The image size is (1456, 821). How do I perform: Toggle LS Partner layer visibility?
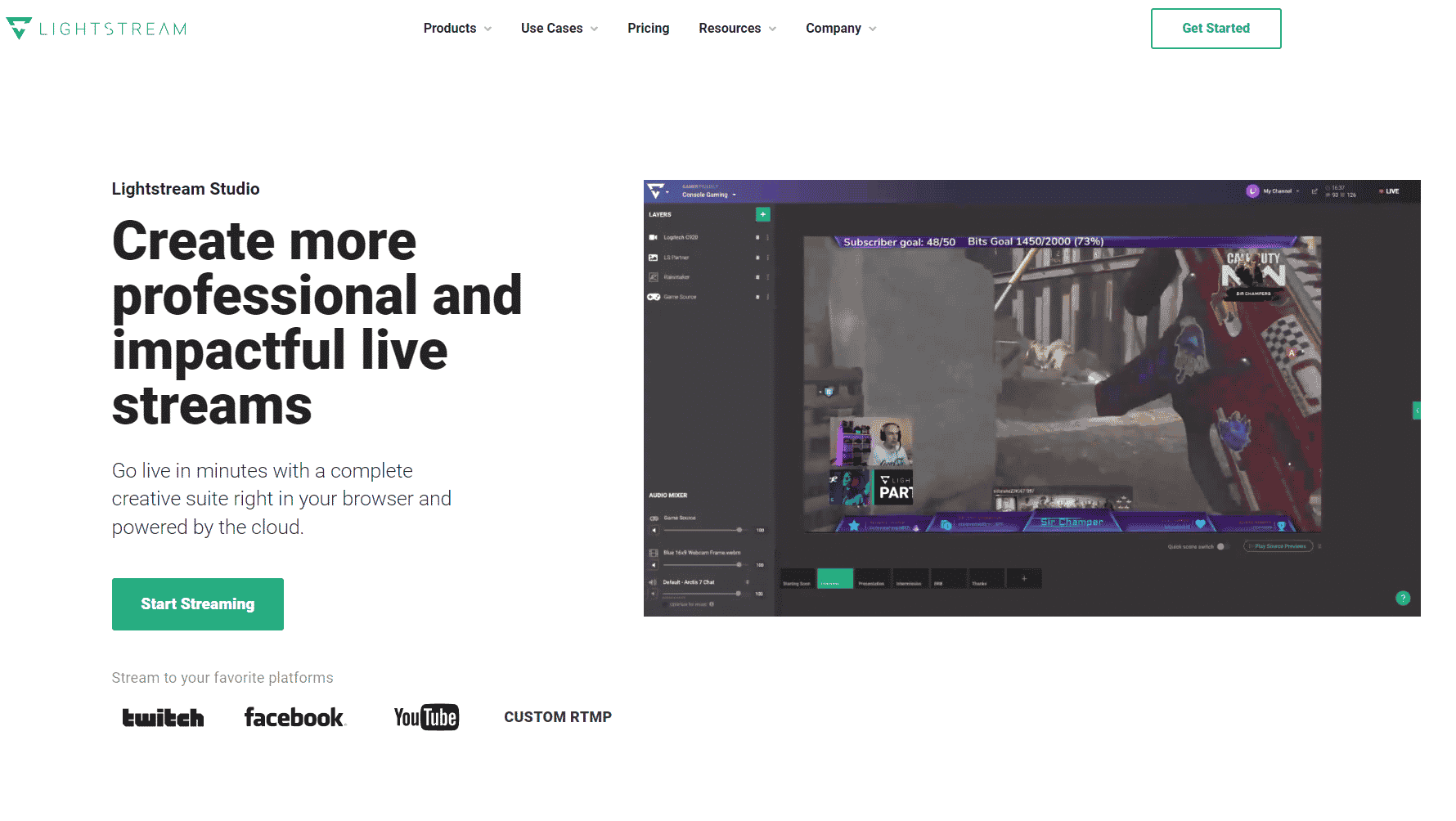tap(757, 258)
